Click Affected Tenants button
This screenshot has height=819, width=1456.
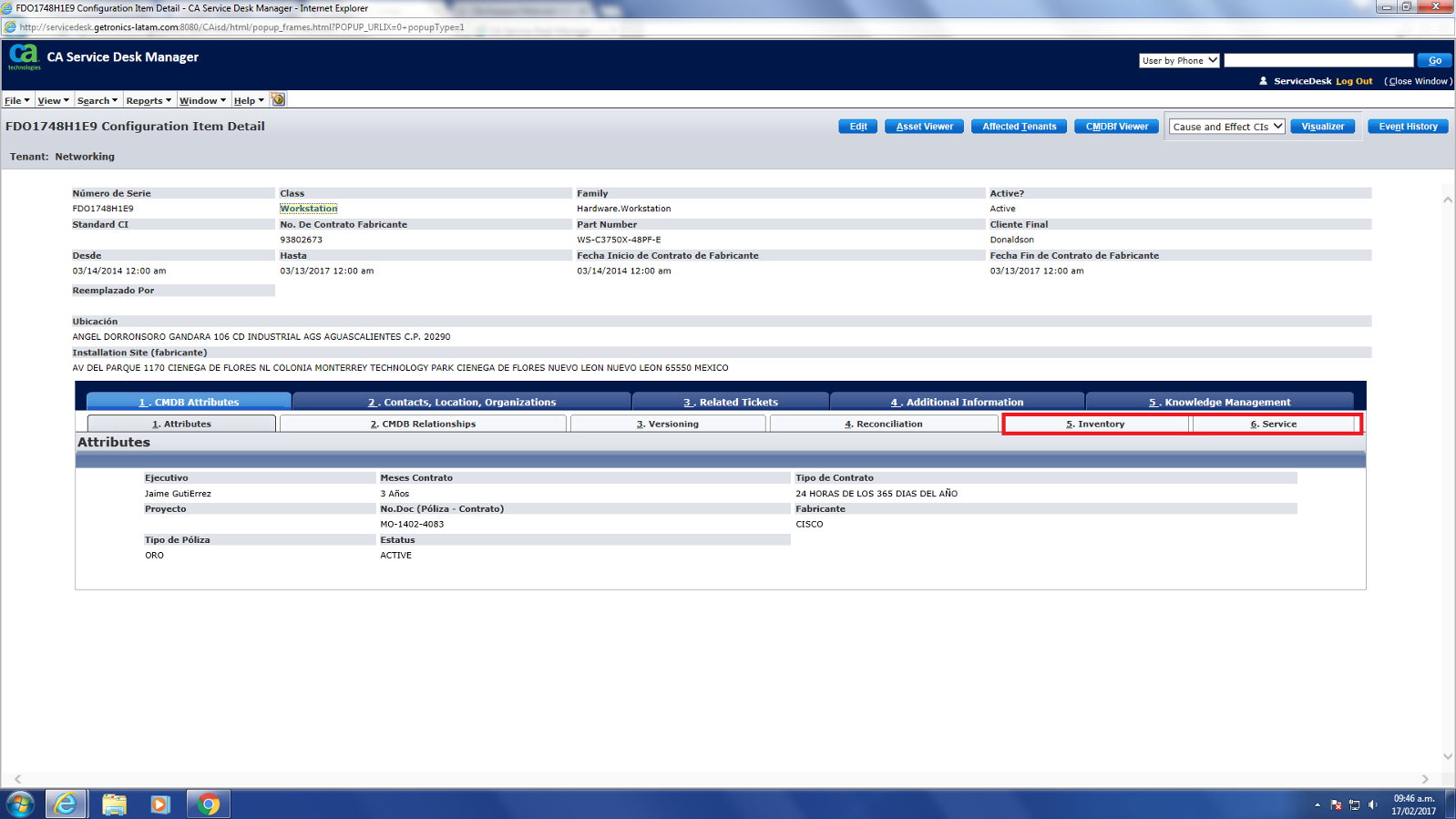tap(1019, 127)
